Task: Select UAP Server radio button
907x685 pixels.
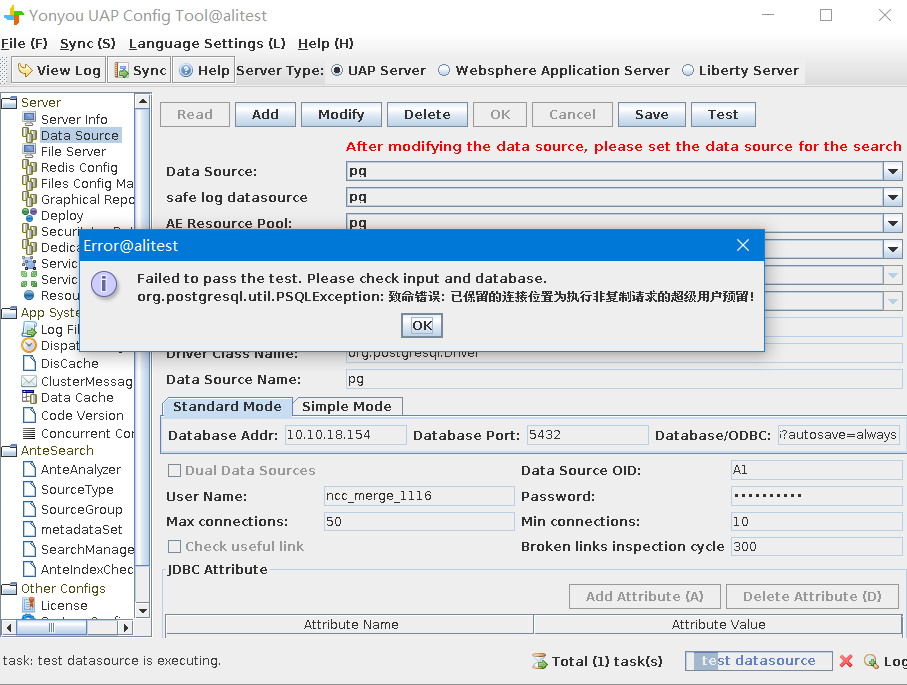Action: 337,71
